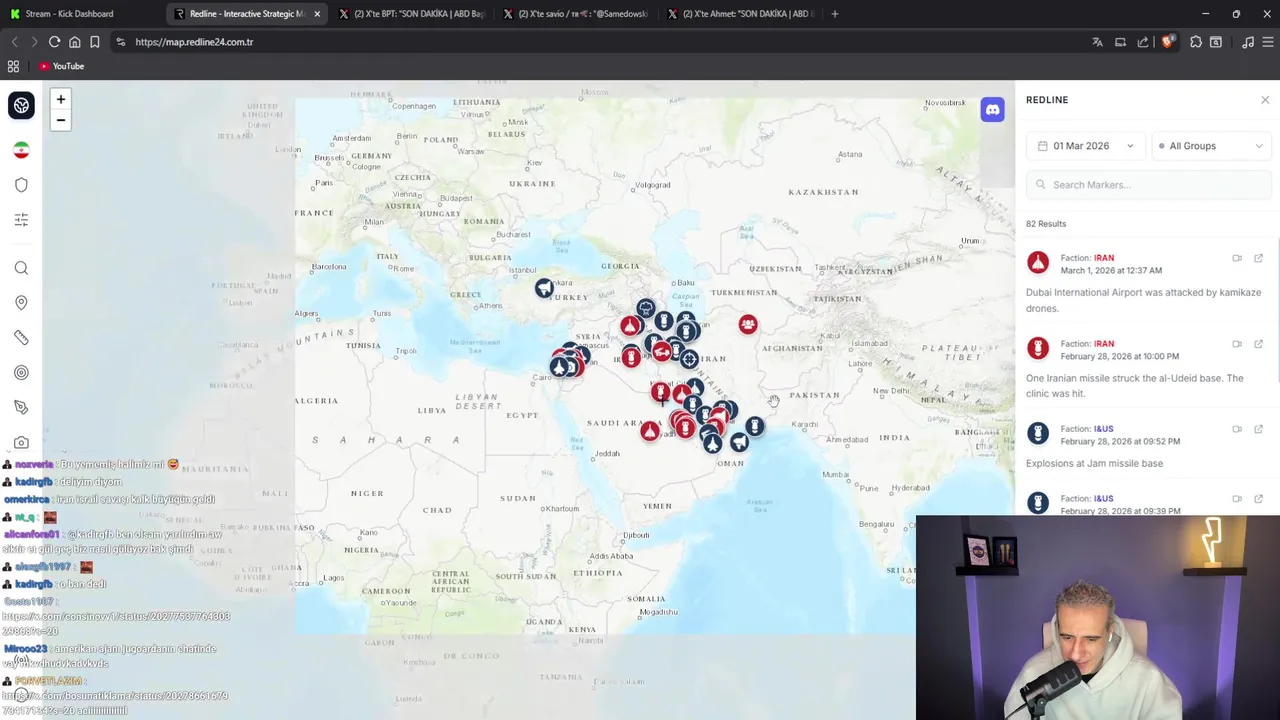Open the All Groups dropdown

coord(1211,146)
